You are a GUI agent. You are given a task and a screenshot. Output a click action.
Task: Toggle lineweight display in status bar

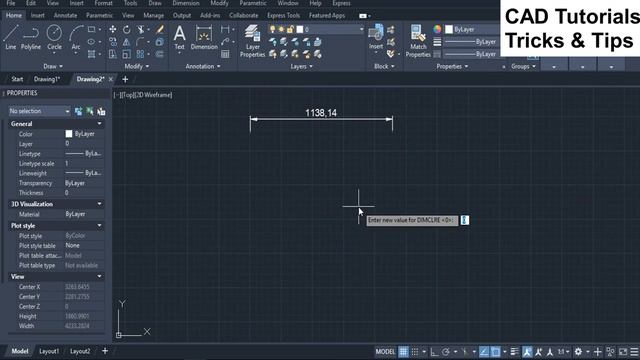click(514, 351)
